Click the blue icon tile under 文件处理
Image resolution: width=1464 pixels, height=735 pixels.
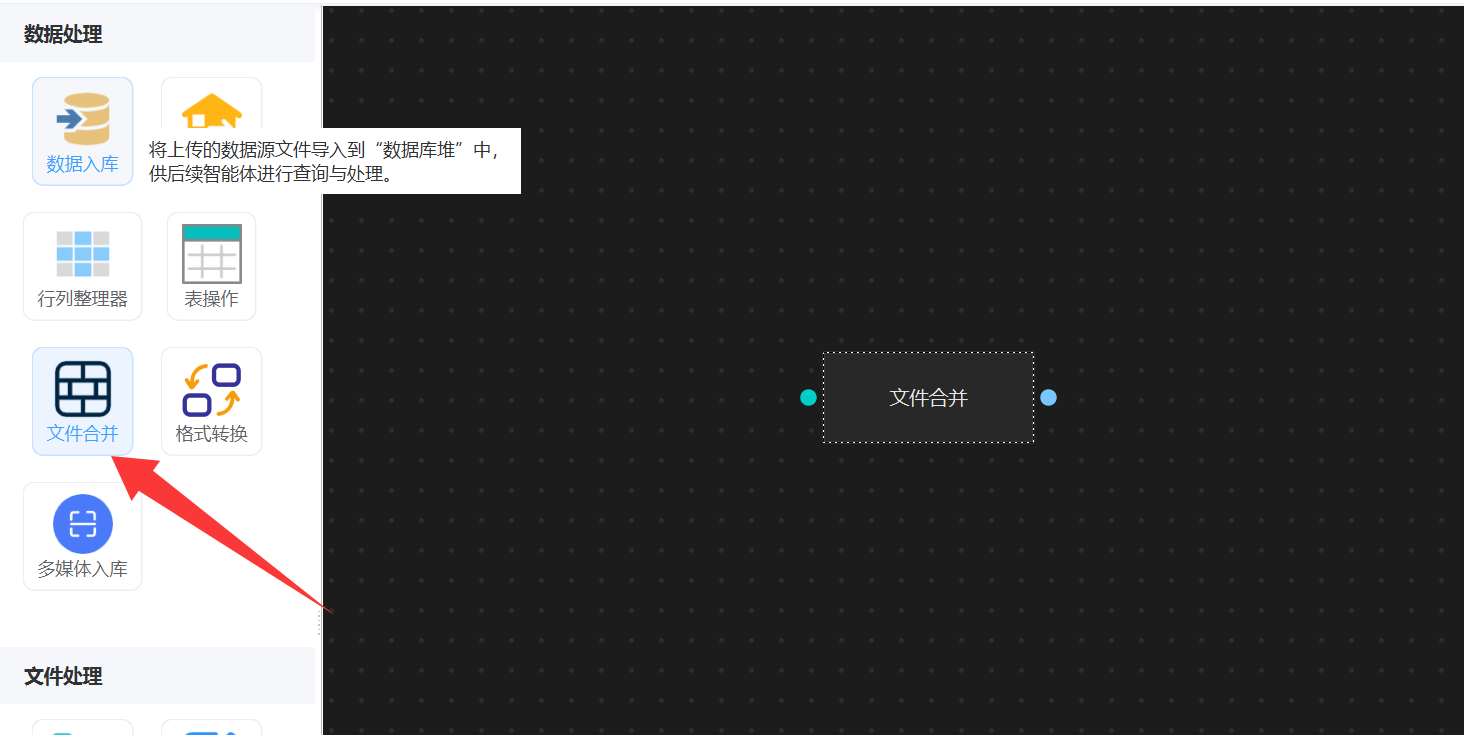211,727
